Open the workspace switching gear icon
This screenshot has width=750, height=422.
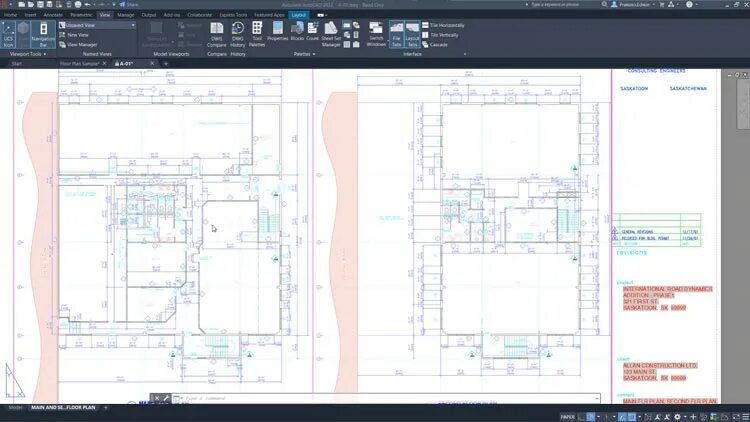[677, 417]
